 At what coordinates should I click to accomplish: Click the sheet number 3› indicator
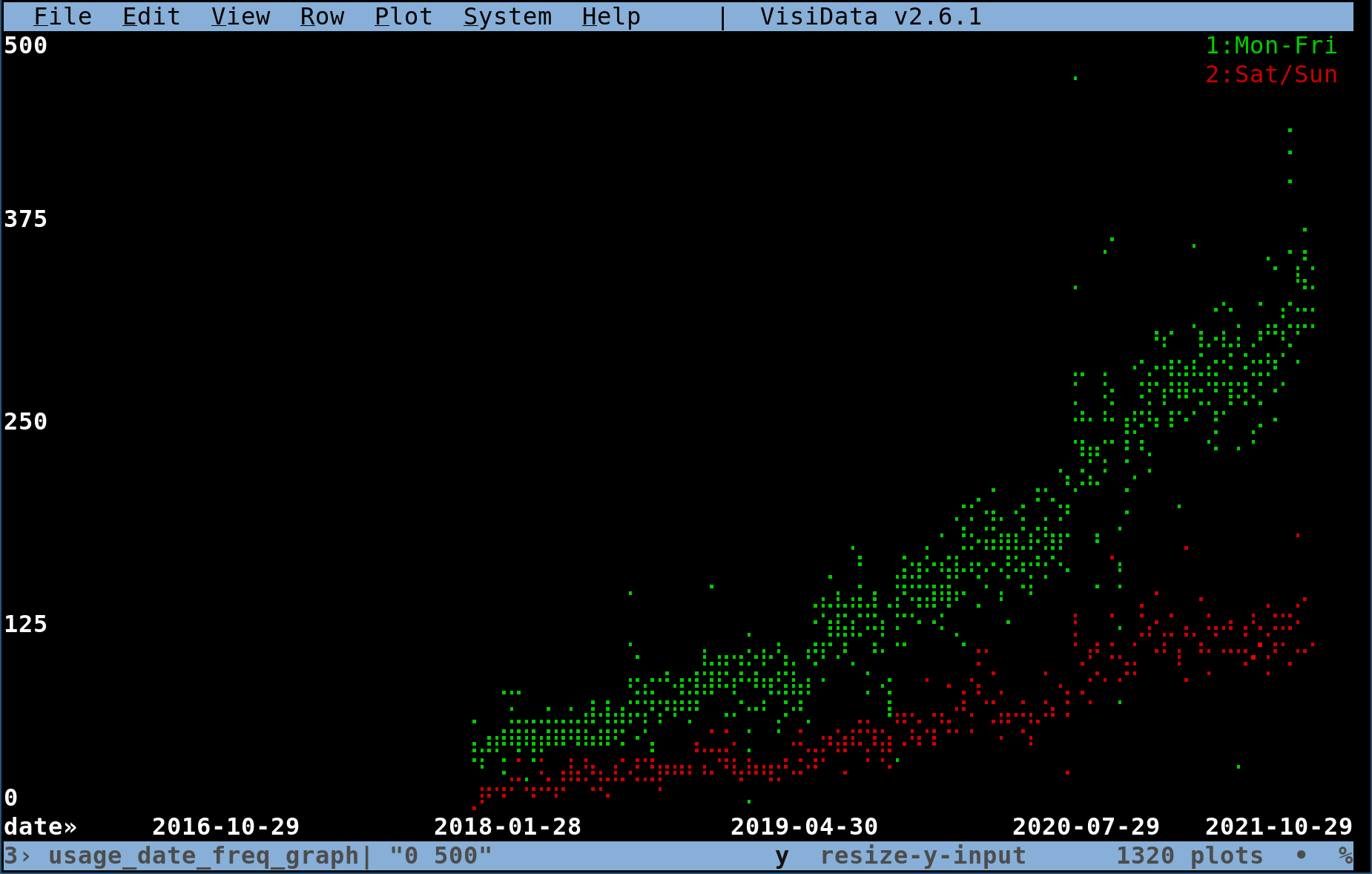click(19, 855)
